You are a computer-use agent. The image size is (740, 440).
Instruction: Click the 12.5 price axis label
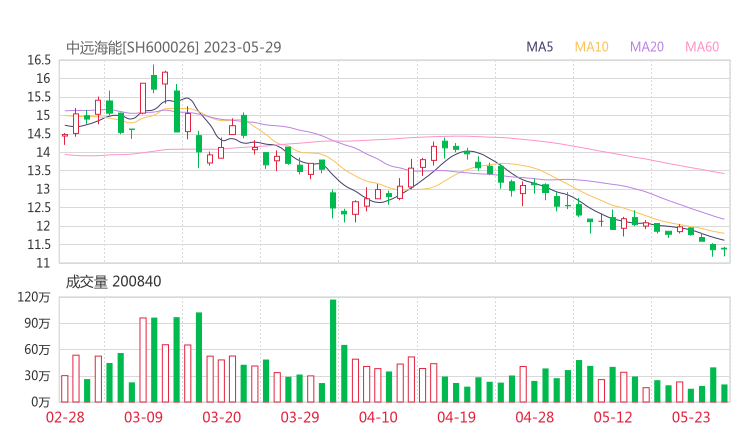[39, 208]
